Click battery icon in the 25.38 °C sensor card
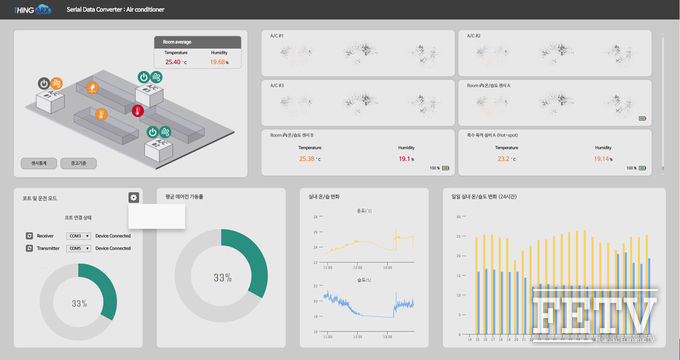The height and width of the screenshot is (360, 680). 445,168
